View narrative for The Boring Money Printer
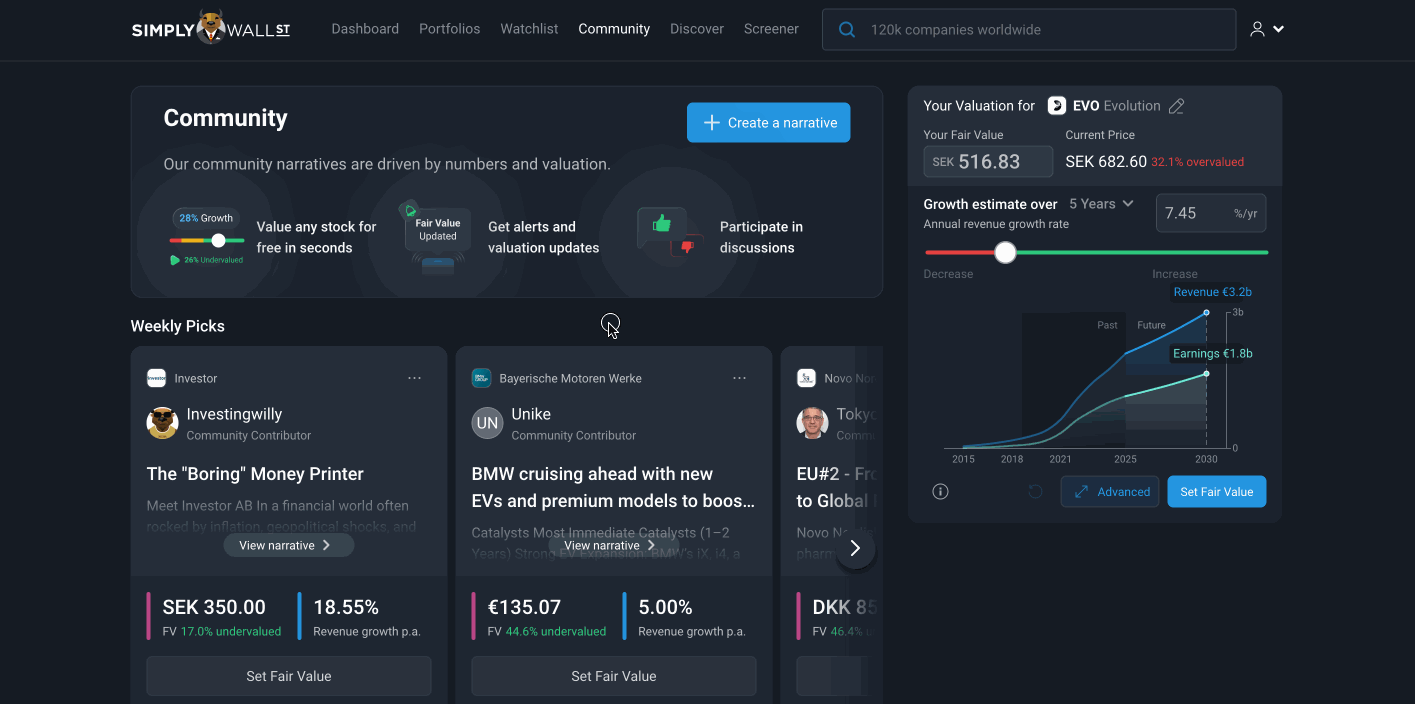Image resolution: width=1415 pixels, height=704 pixels. click(288, 545)
